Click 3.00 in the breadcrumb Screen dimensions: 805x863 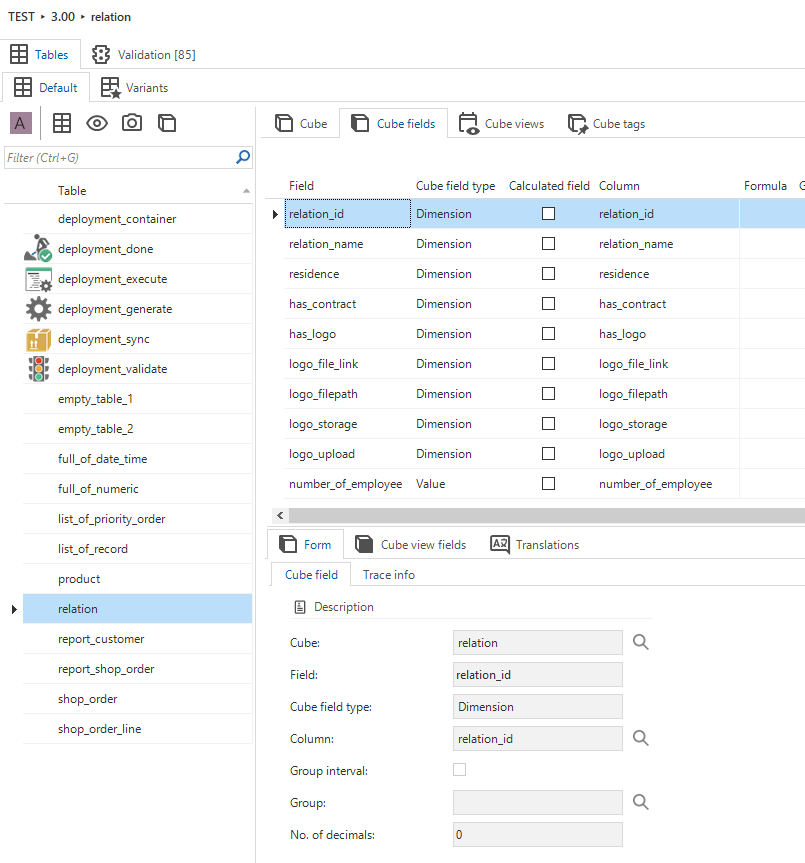coord(63,17)
